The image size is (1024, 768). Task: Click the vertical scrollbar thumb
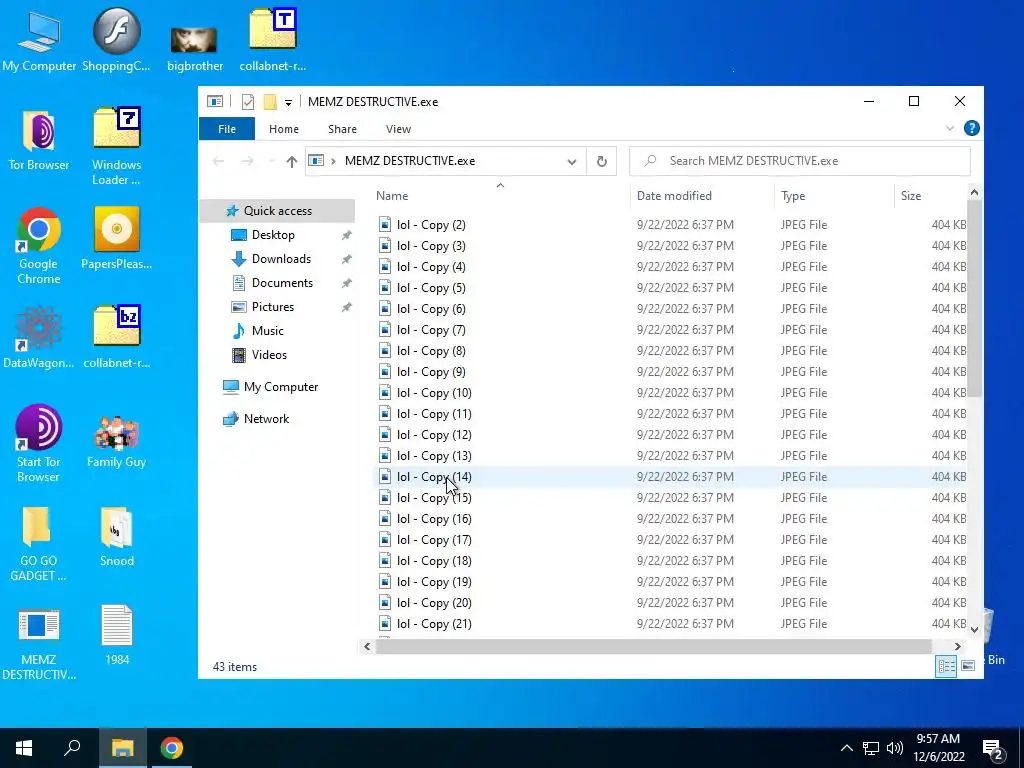pyautogui.click(x=974, y=298)
